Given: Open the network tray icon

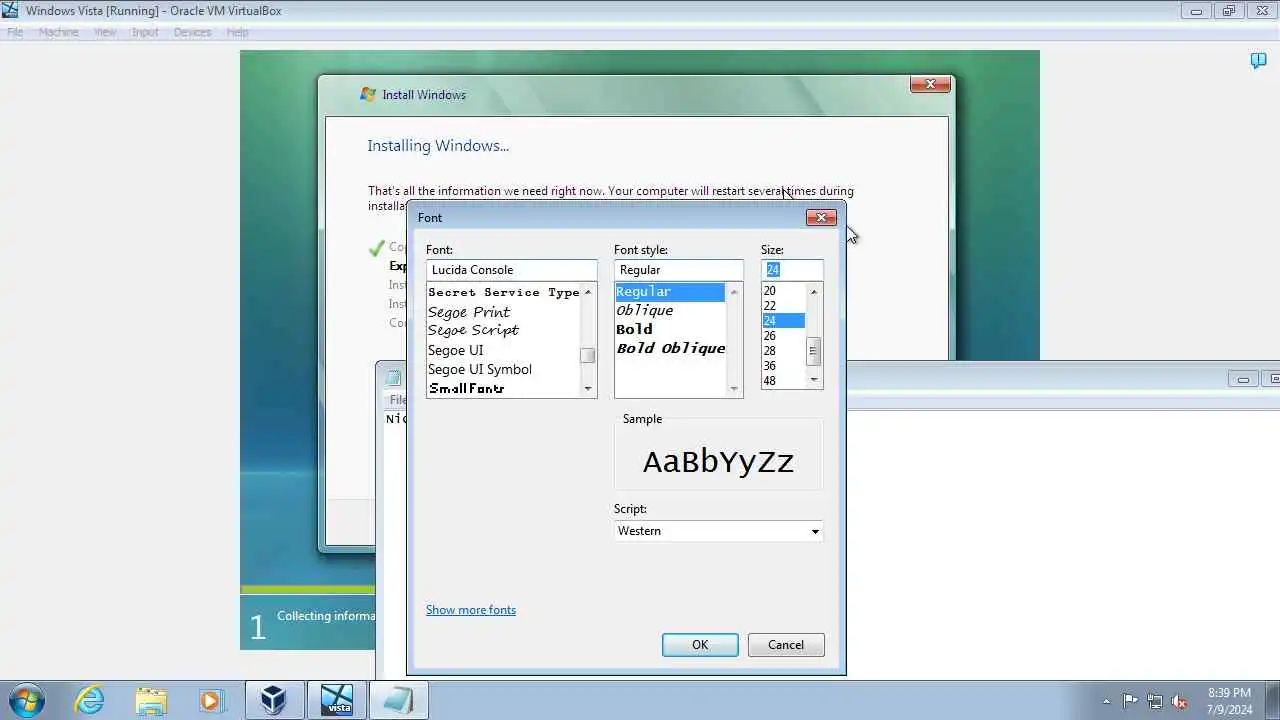Looking at the screenshot, I should [x=1155, y=701].
